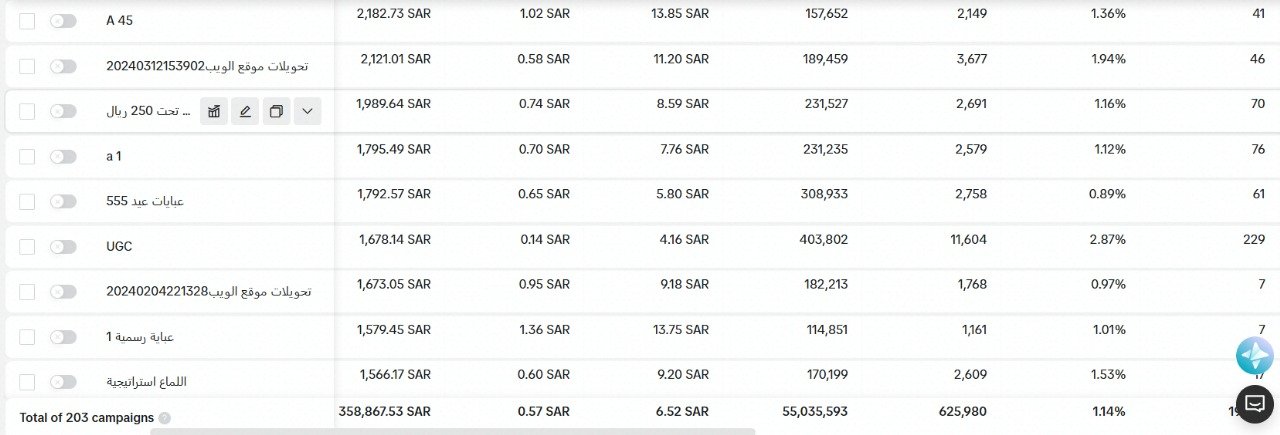Open the black chat support bubble

point(1254,404)
